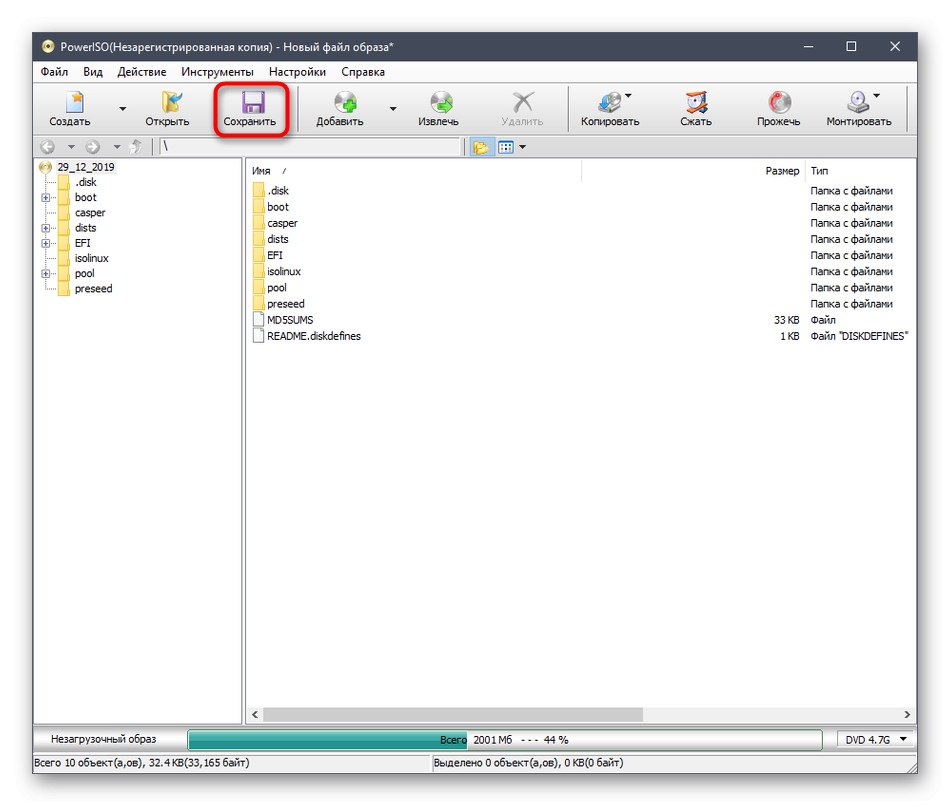
Task: Expand the pool folder in the tree
Action: tap(45, 273)
